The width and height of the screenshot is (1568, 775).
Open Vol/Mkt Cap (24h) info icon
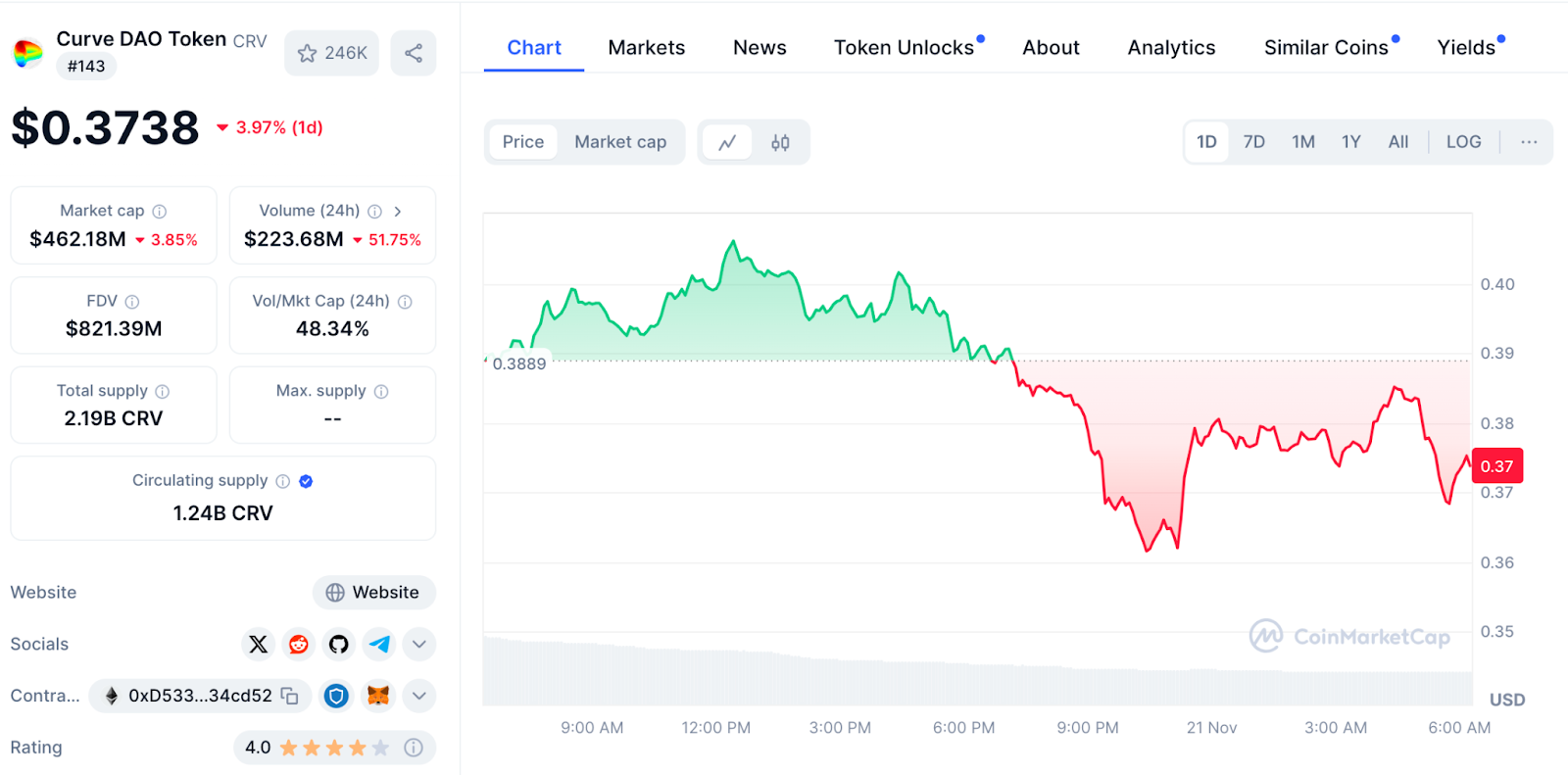pyautogui.click(x=405, y=302)
